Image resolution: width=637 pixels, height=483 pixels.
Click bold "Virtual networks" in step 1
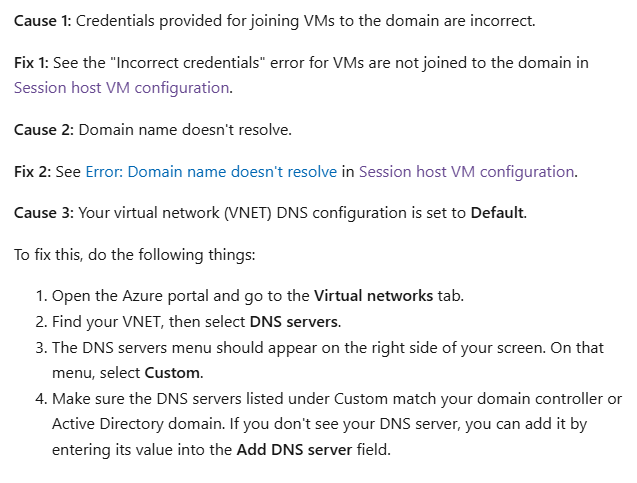[x=373, y=296]
